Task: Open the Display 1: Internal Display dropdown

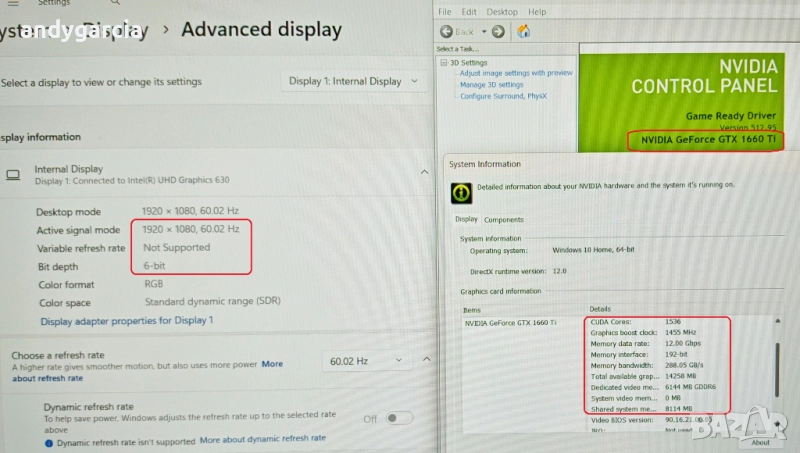Action: 354,81
